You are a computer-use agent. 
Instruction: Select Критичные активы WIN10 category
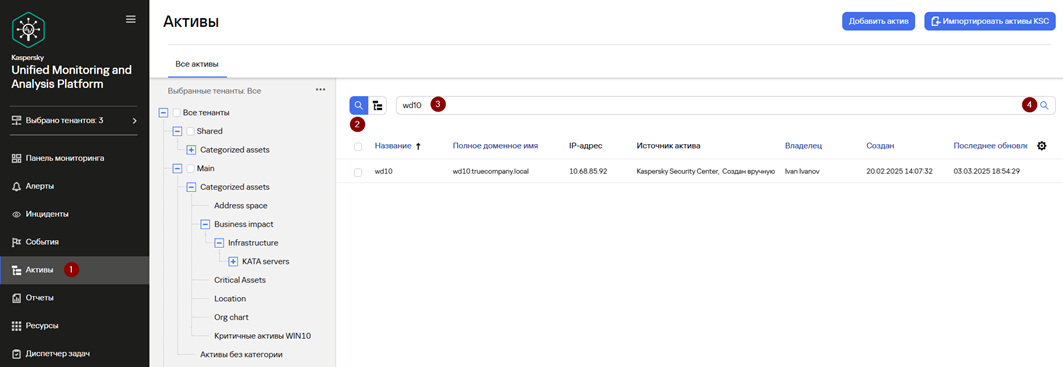pos(262,336)
